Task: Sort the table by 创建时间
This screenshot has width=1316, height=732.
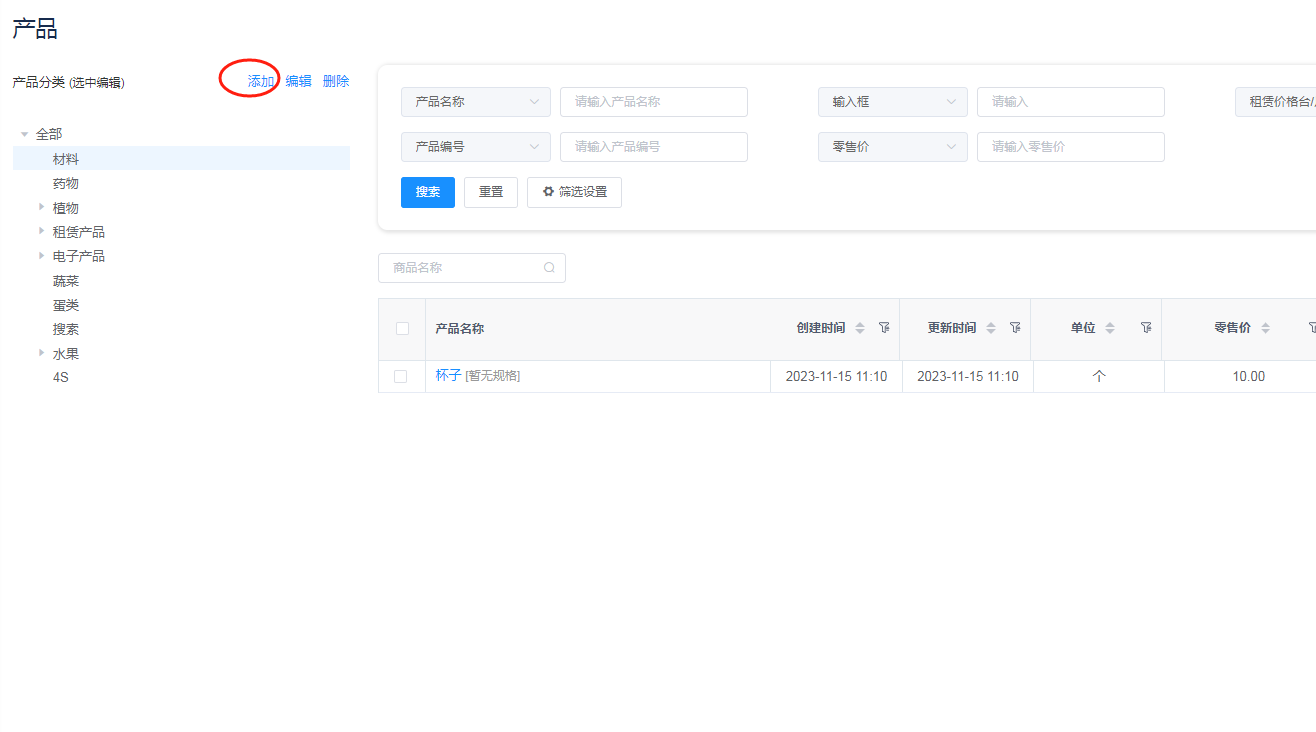Action: pyautogui.click(x=860, y=328)
